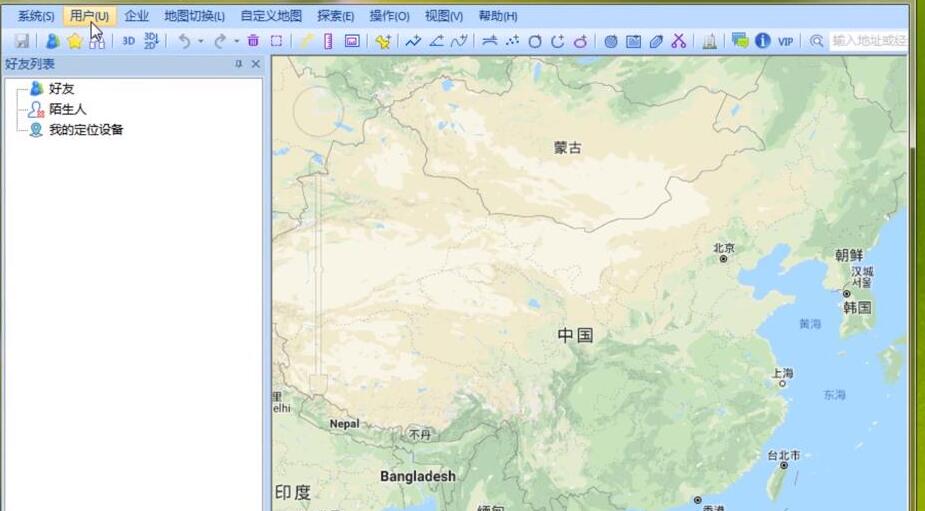The height and width of the screenshot is (511, 925).
Task: Select 陌生人 in the friend list
Action: click(67, 109)
